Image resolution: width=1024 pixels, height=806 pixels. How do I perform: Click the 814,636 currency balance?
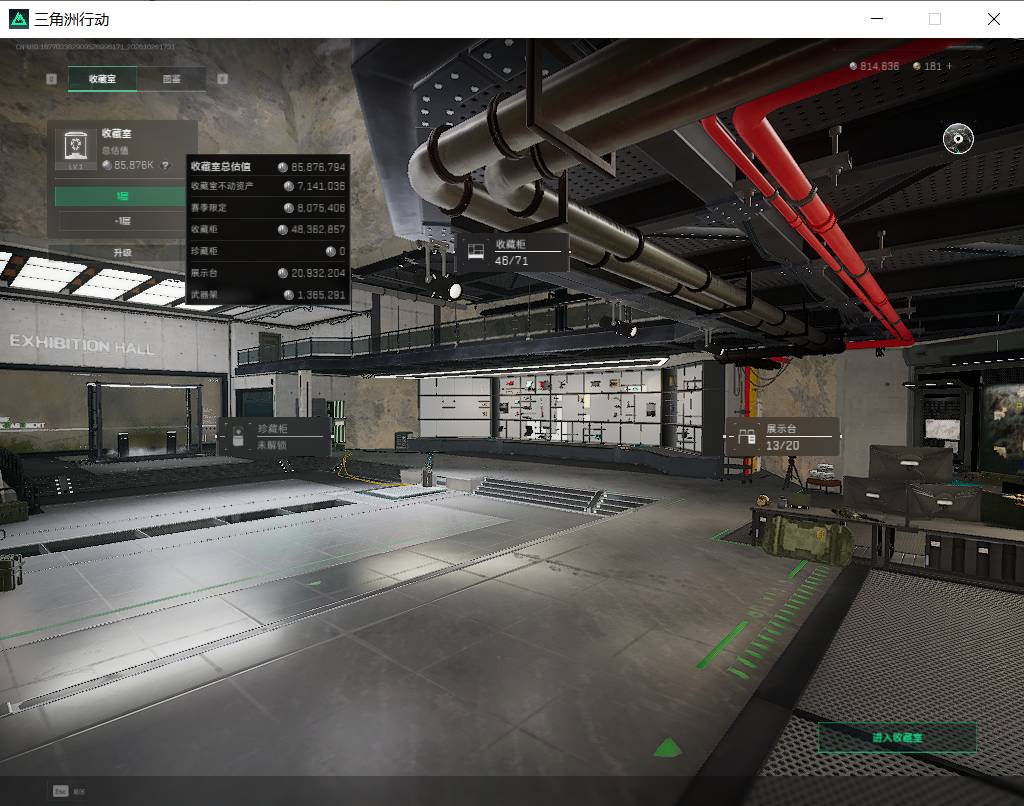click(x=879, y=66)
